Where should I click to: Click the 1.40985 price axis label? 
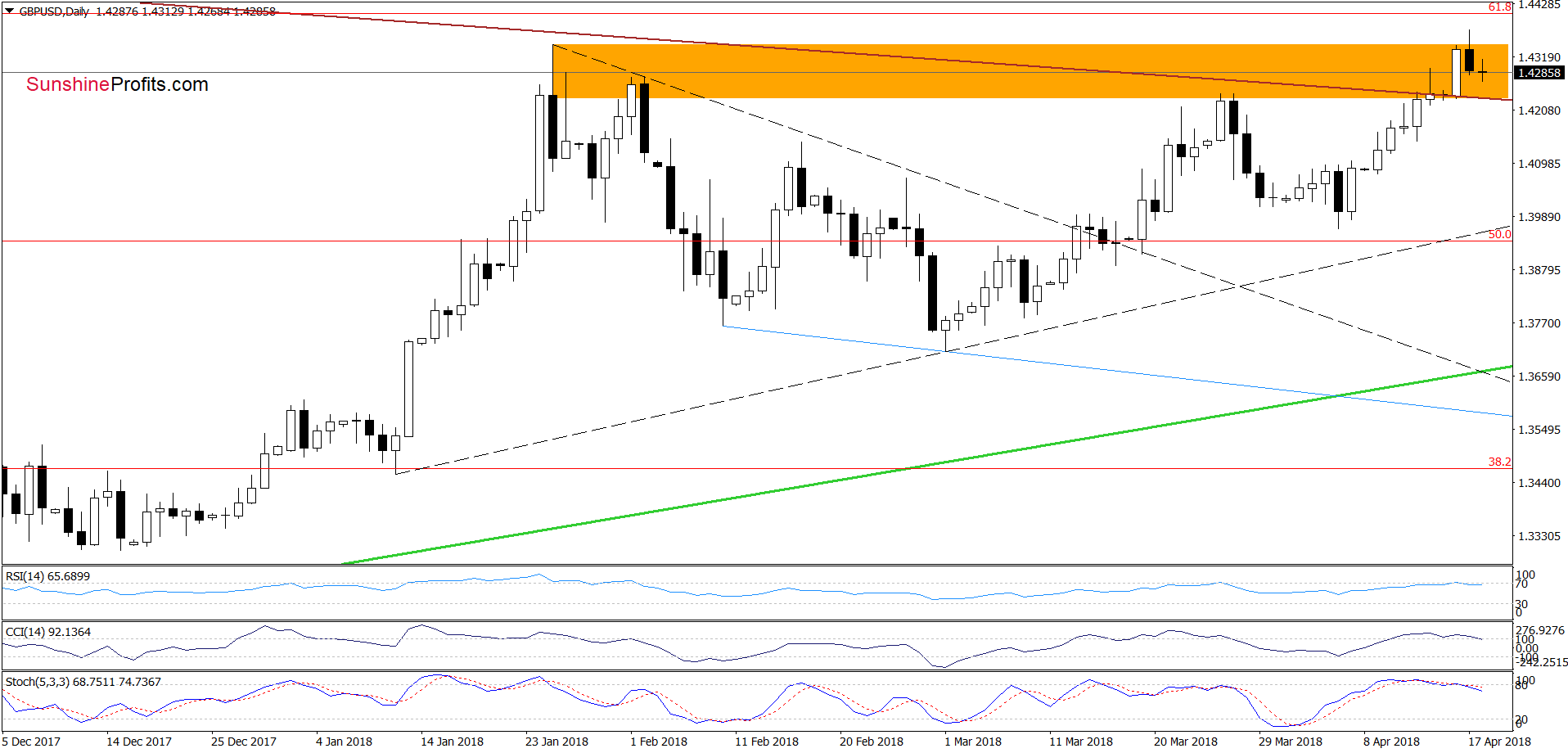click(x=1539, y=164)
